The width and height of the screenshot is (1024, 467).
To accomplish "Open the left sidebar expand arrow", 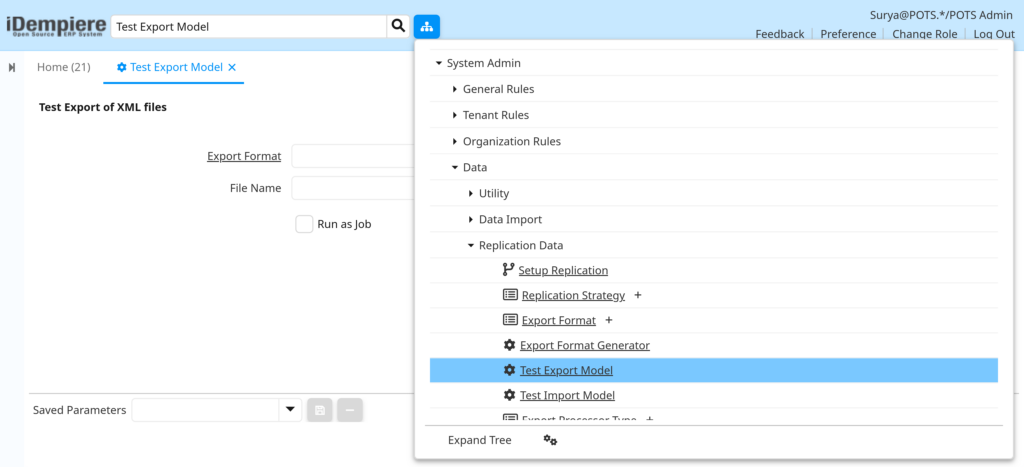I will click(x=12, y=67).
